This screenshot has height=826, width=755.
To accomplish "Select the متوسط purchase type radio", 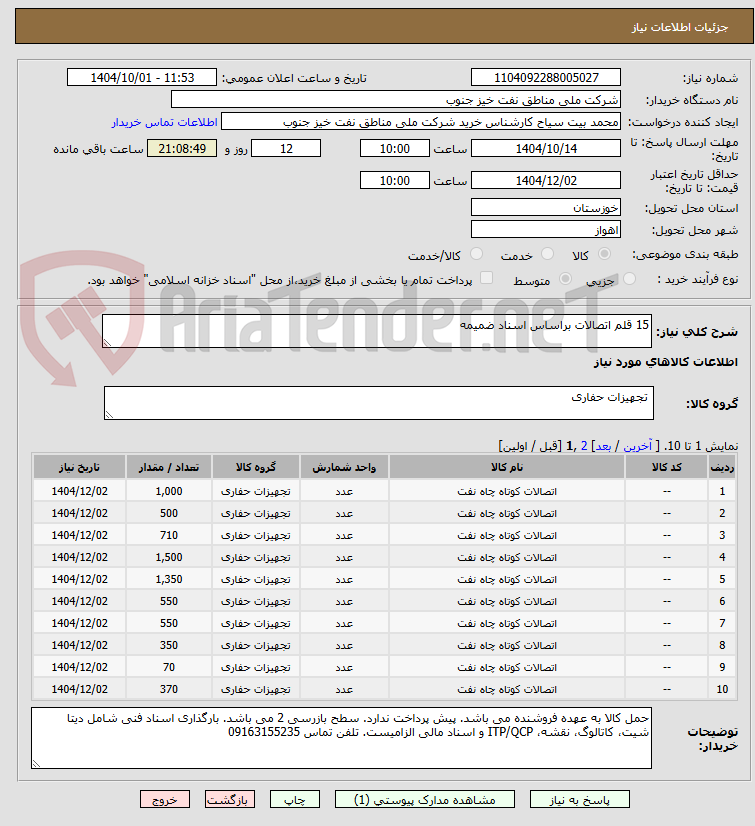I will pyautogui.click(x=565, y=279).
